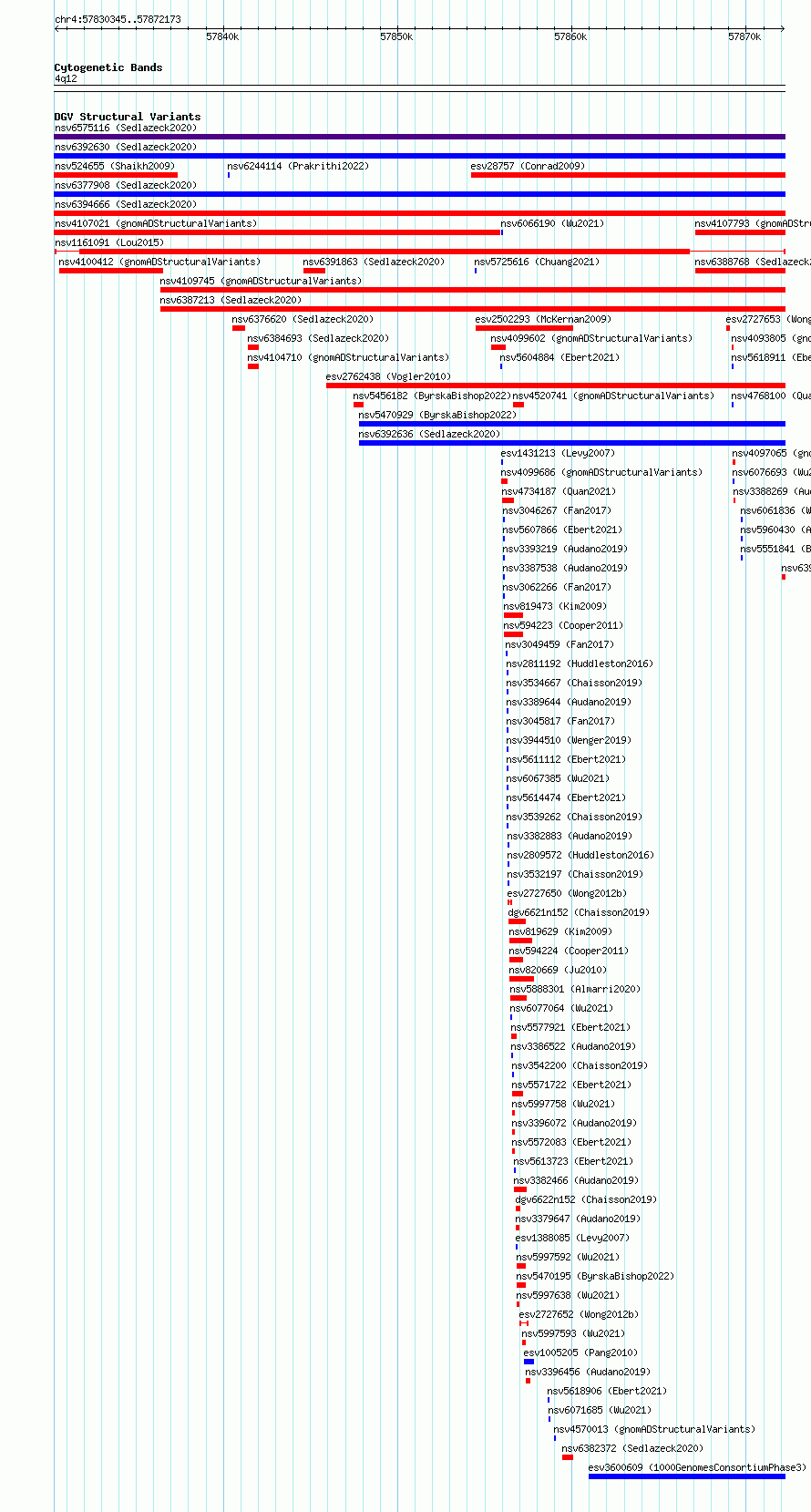Click nsv6387213 (Sedlazeck2020) label
Image resolution: width=811 pixels, height=1512 pixels.
(x=231, y=300)
